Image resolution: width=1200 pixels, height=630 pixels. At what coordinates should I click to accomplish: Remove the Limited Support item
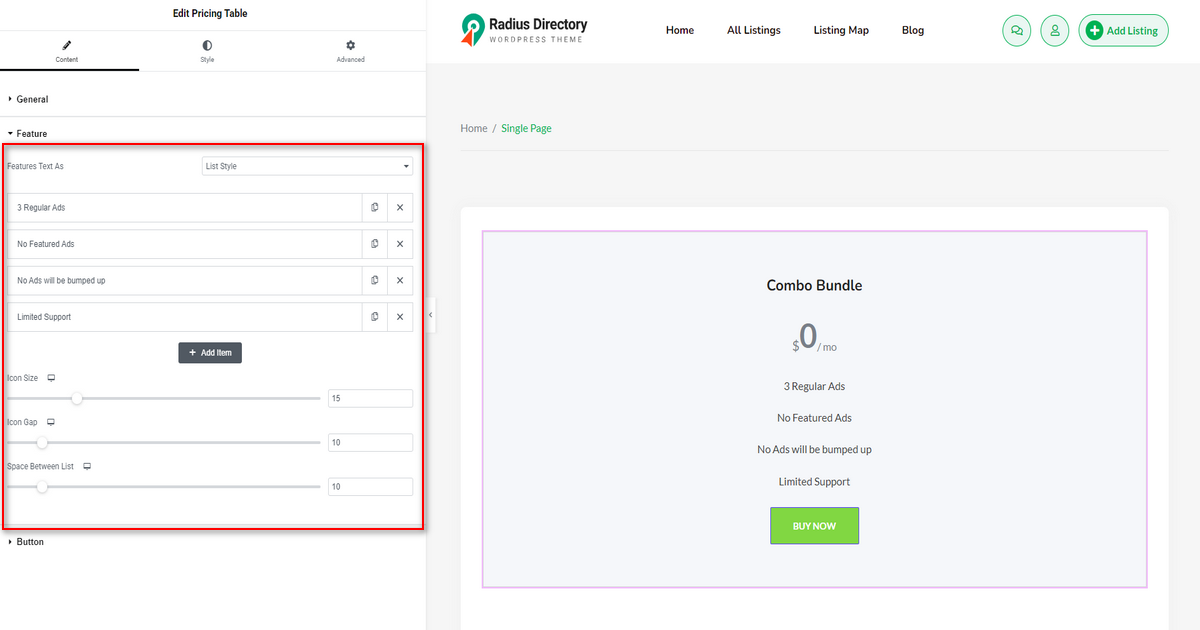point(400,317)
